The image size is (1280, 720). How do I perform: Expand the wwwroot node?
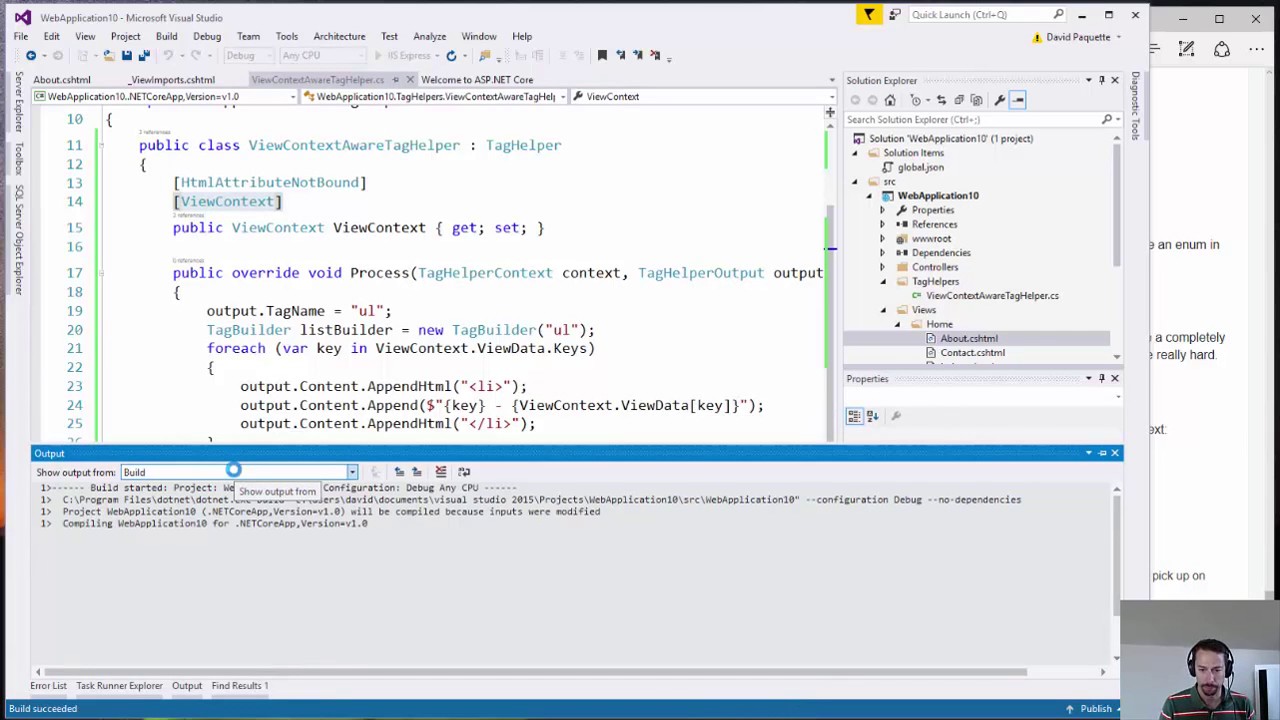coord(882,239)
